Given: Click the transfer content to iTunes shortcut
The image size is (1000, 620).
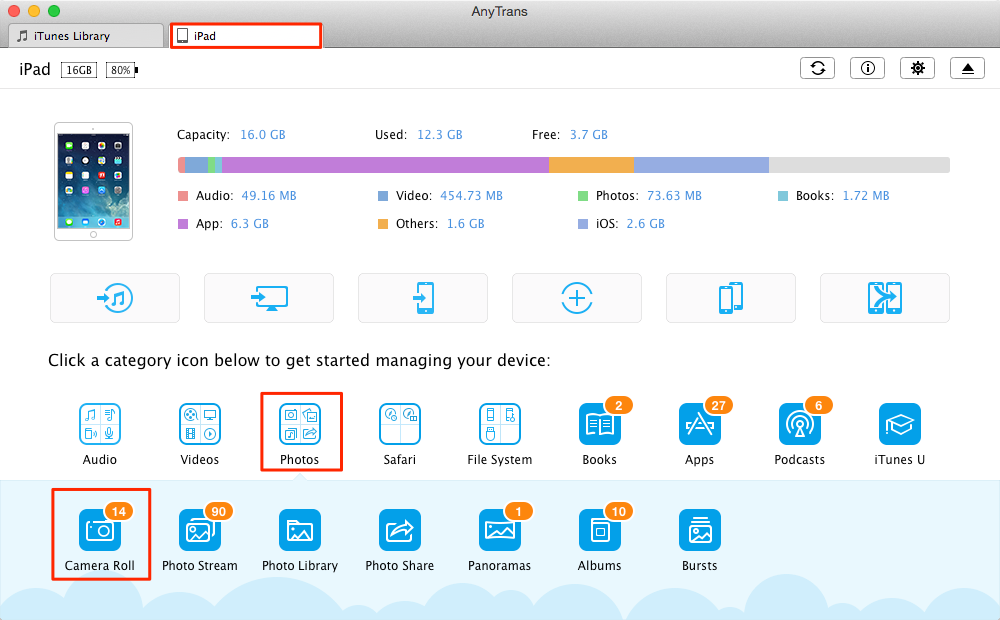Looking at the screenshot, I should pyautogui.click(x=115, y=298).
